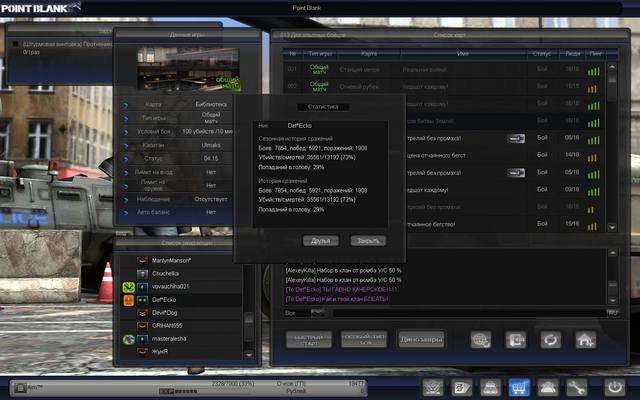Image resolution: width=640 pixels, height=400 pixels.
Task: Click weapon-limit icon in the 06/16 room row
Action: [516, 138]
